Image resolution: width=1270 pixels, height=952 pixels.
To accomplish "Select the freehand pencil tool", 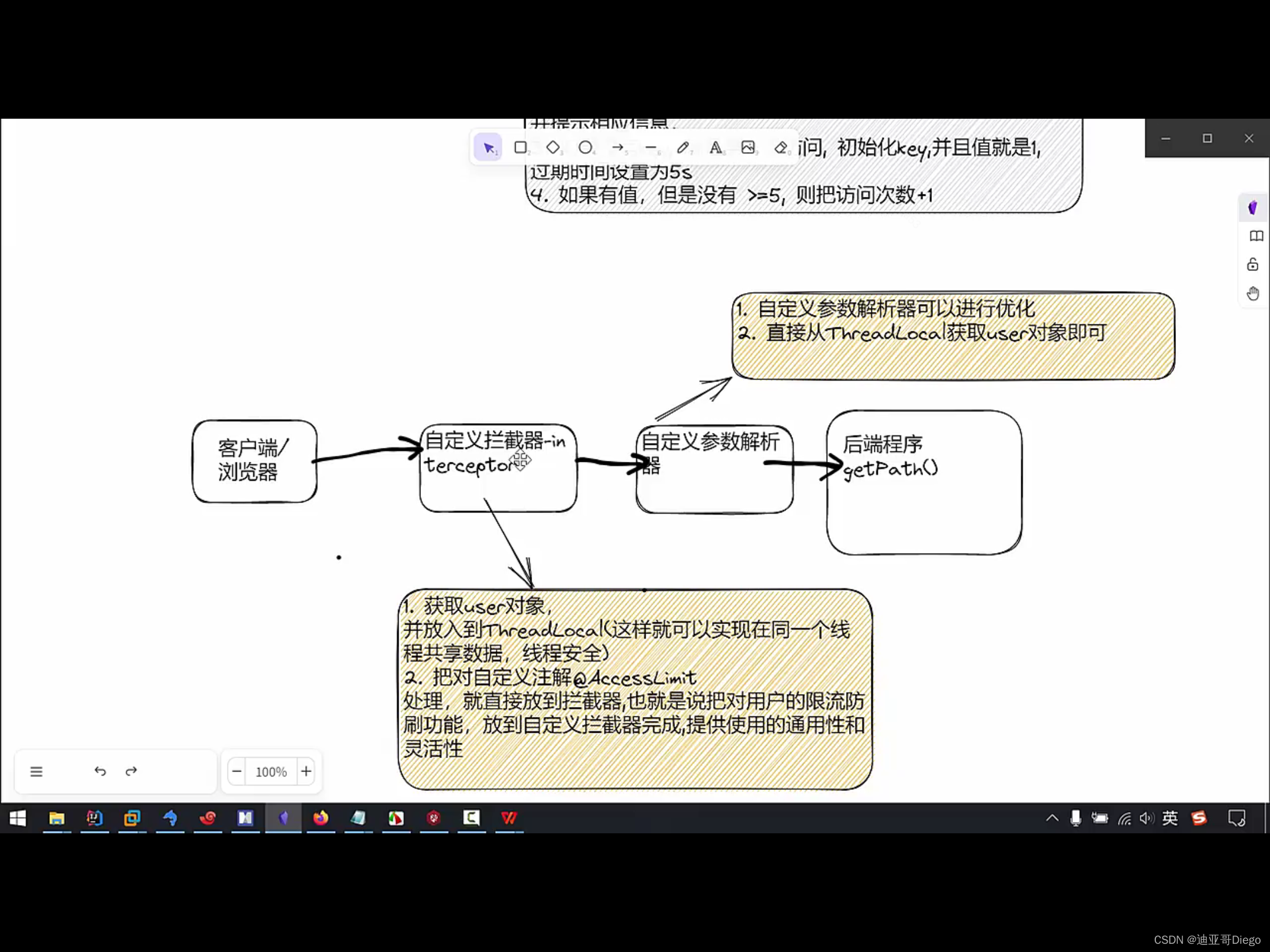I will 683,148.
